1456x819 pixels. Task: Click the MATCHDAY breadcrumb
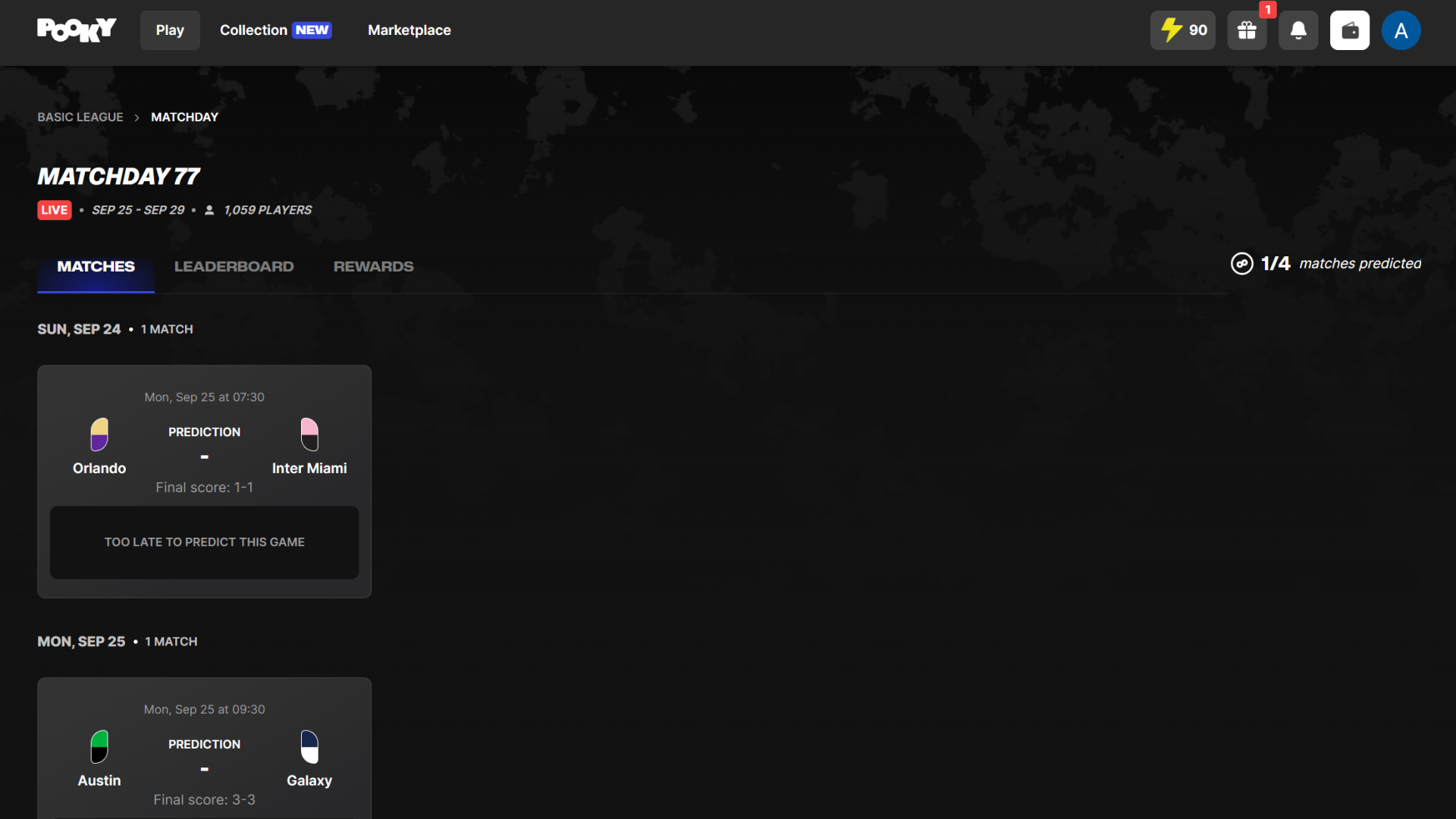point(184,117)
